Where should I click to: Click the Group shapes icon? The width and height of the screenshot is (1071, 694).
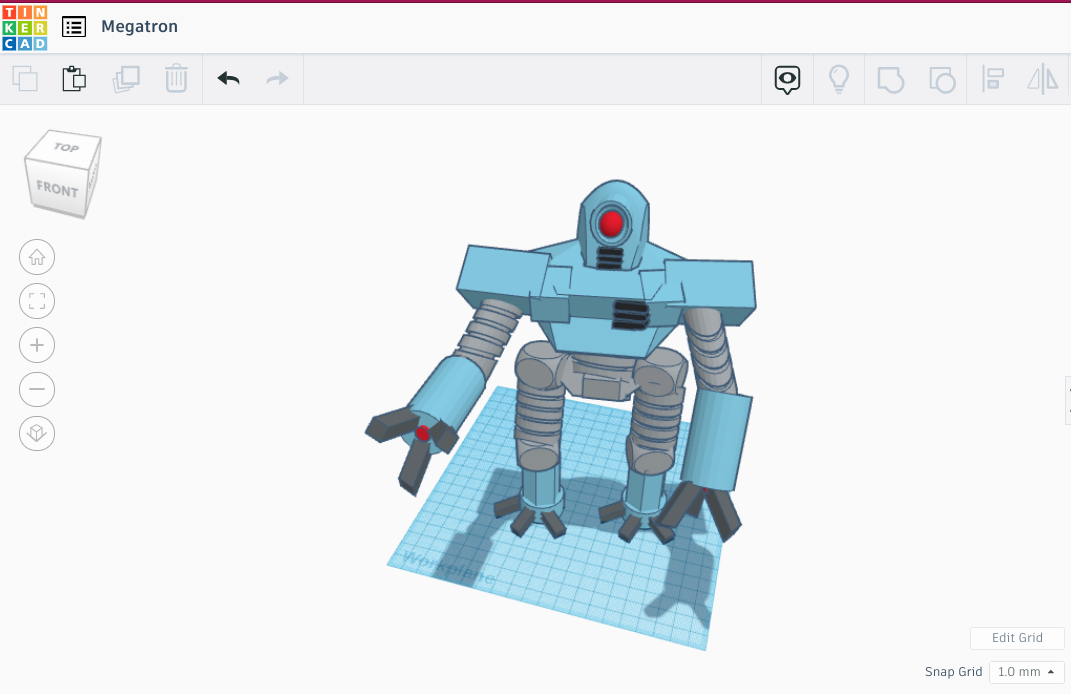click(891, 79)
